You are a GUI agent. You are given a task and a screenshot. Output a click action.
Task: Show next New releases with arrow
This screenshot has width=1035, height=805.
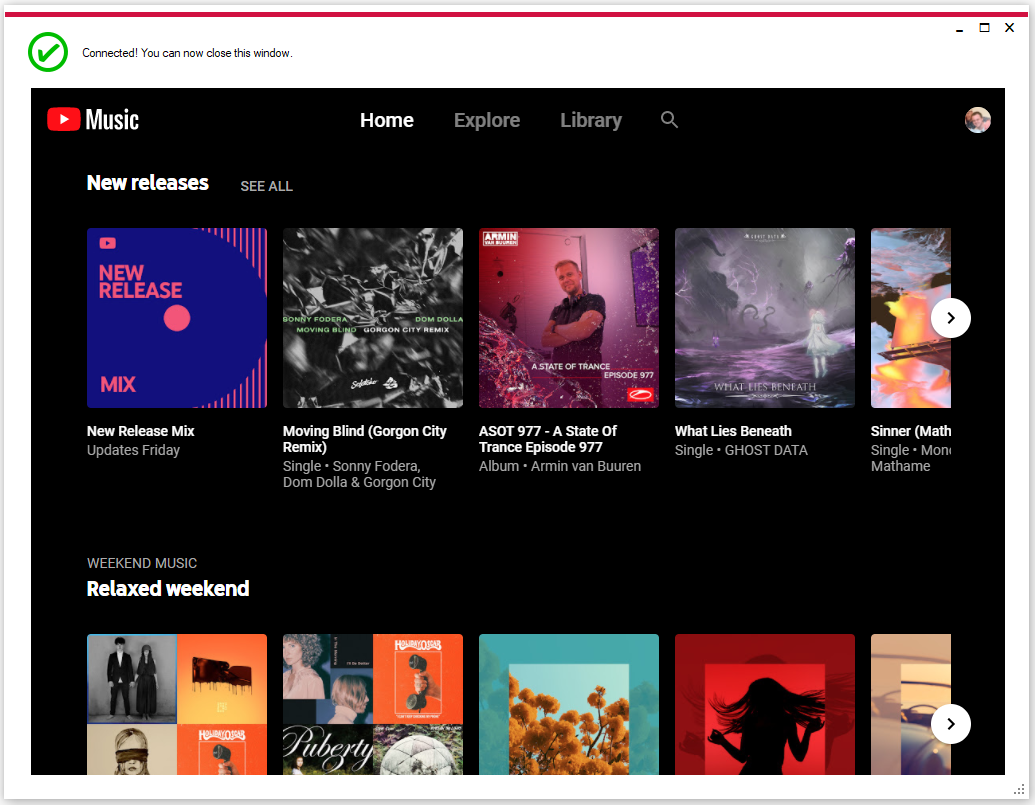click(x=951, y=318)
